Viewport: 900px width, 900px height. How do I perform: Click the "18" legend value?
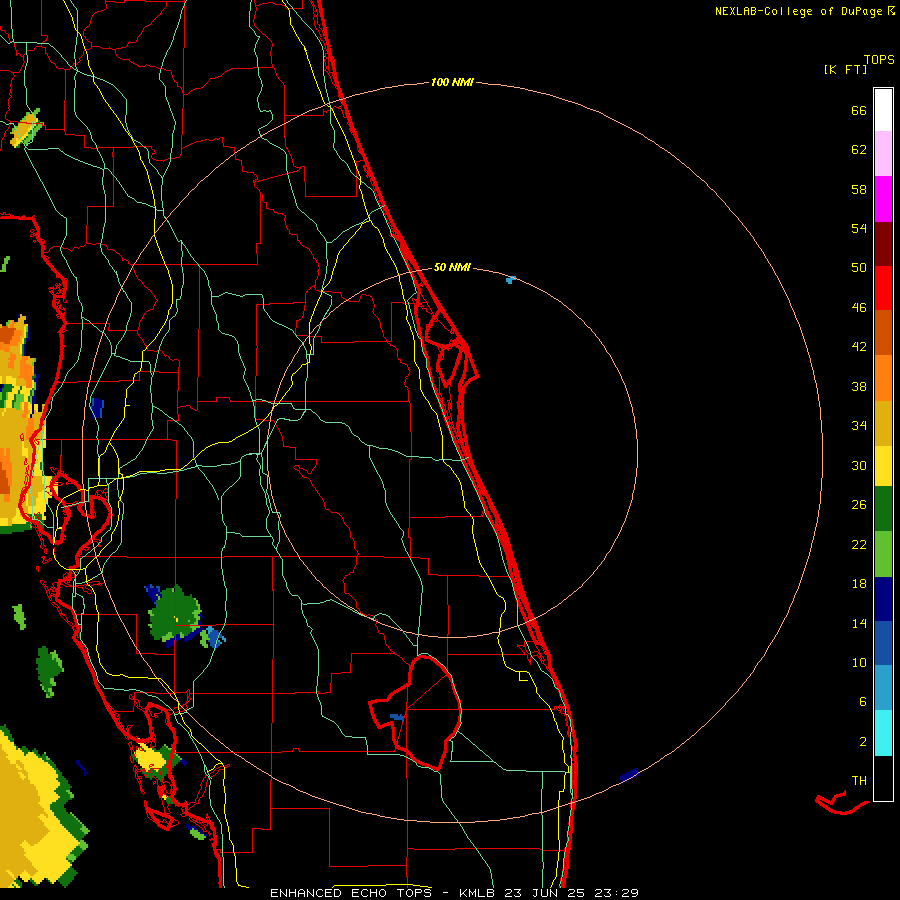[x=859, y=584]
